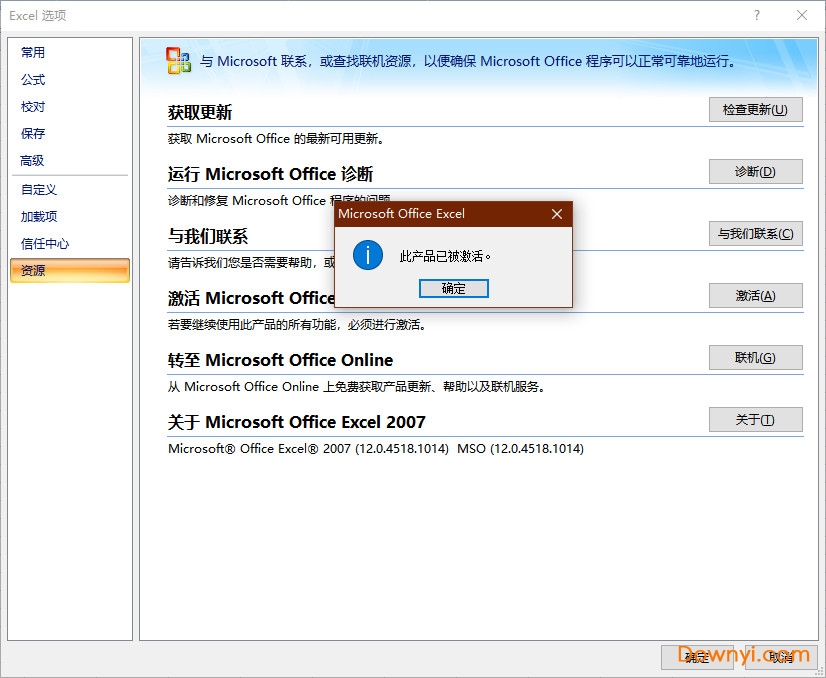Click the 运行 Microsoft Office 诊断 heading

[270, 174]
